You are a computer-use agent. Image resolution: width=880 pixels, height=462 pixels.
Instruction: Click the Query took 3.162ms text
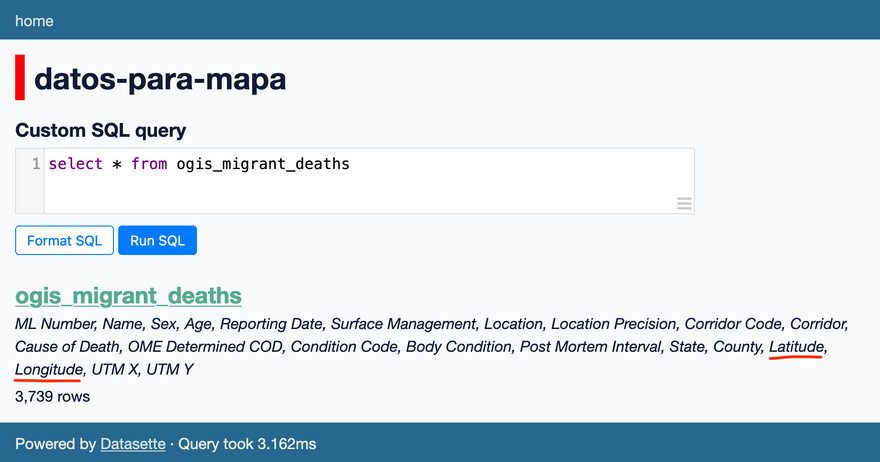[x=247, y=444]
